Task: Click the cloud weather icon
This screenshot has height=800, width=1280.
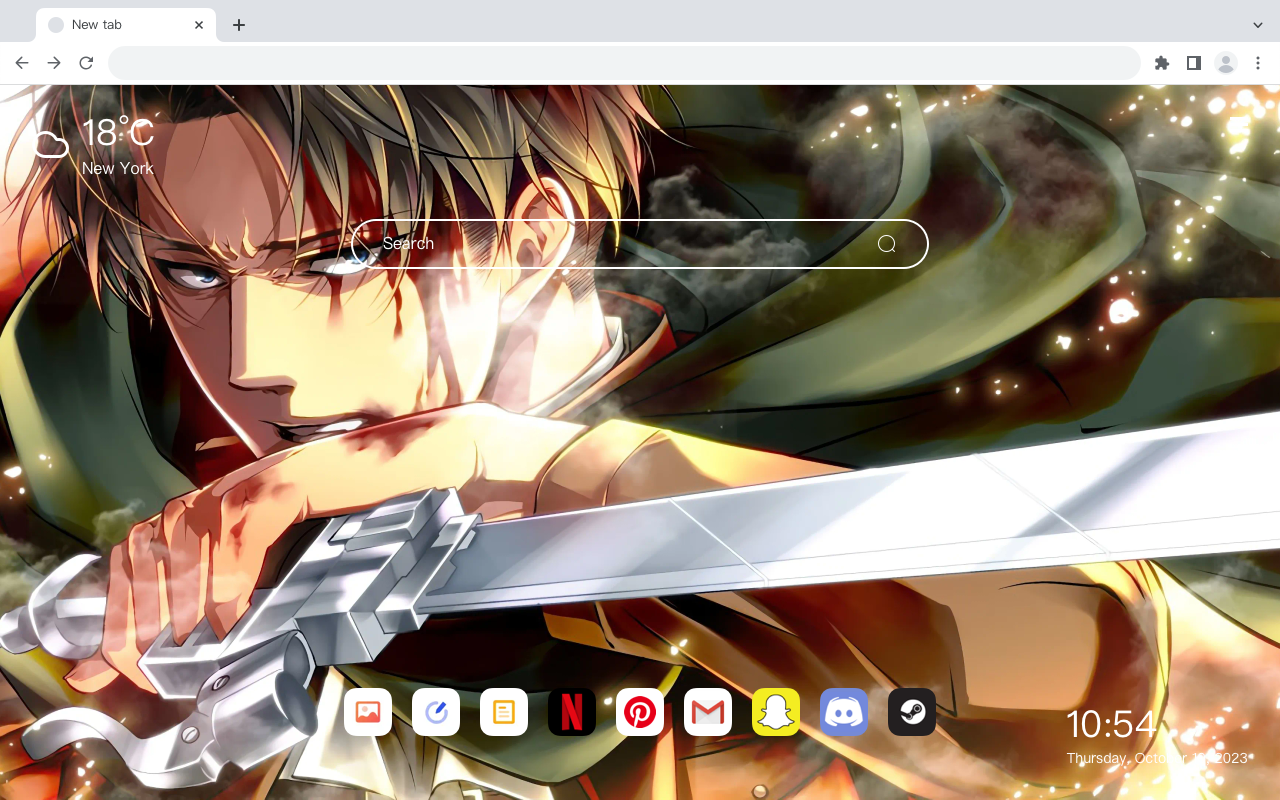Action: (50, 144)
